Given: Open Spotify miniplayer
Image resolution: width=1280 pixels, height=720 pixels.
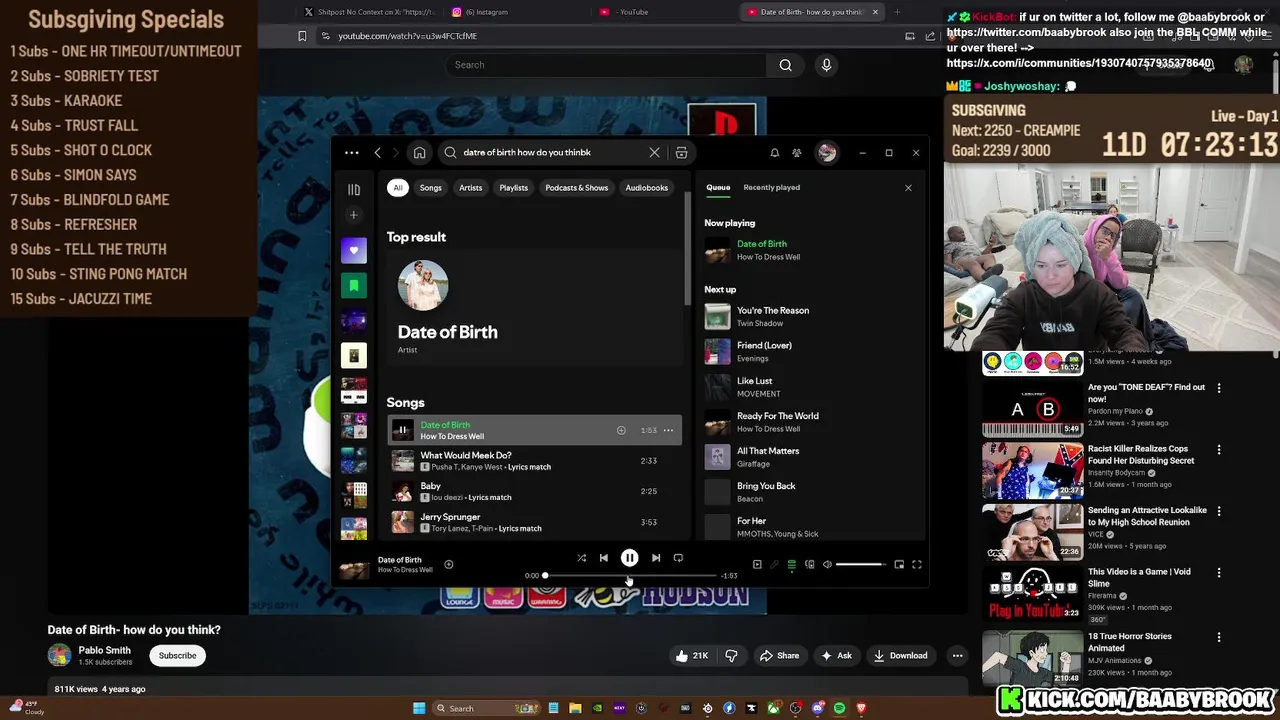Looking at the screenshot, I should 899,565.
